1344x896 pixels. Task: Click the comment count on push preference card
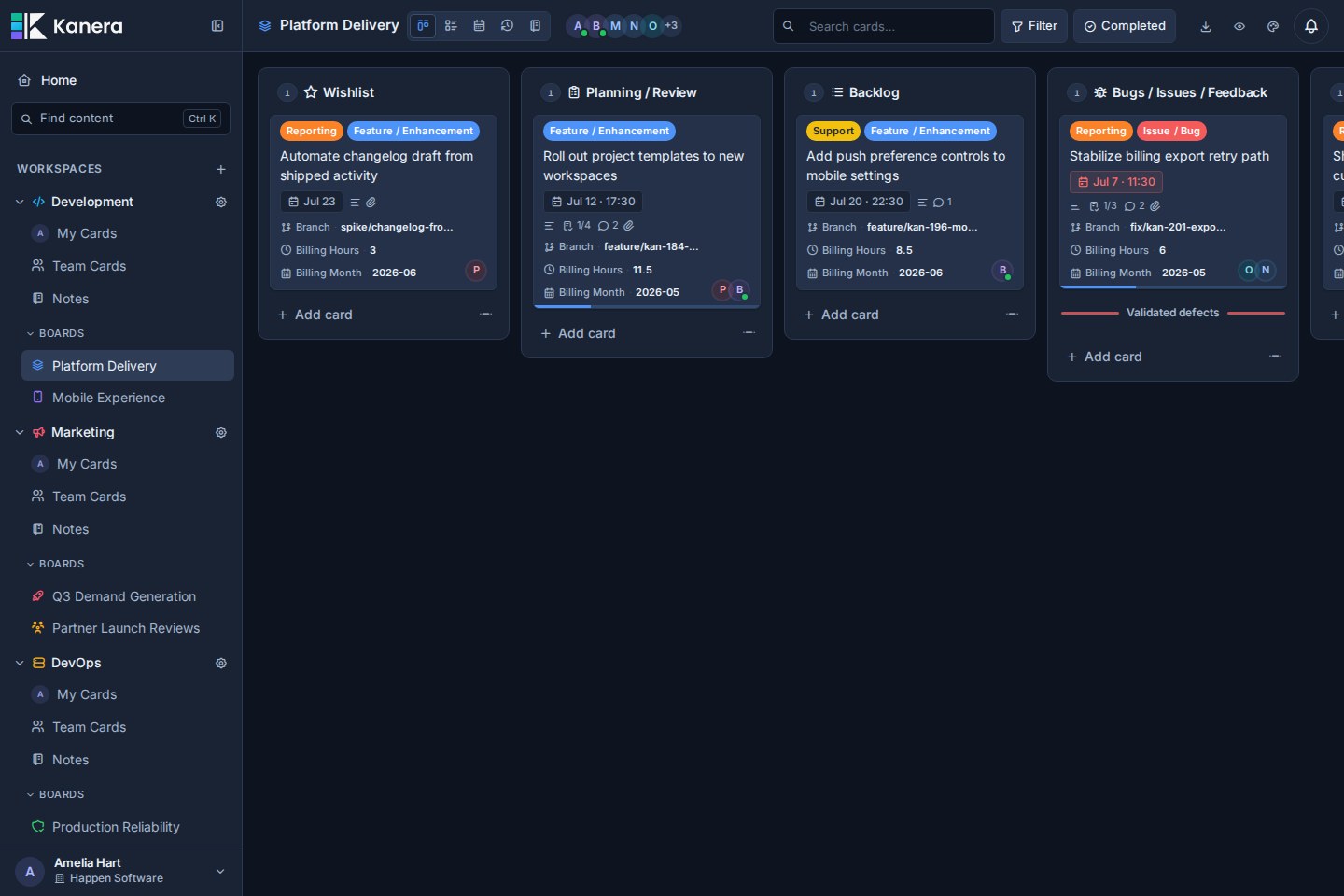943,203
